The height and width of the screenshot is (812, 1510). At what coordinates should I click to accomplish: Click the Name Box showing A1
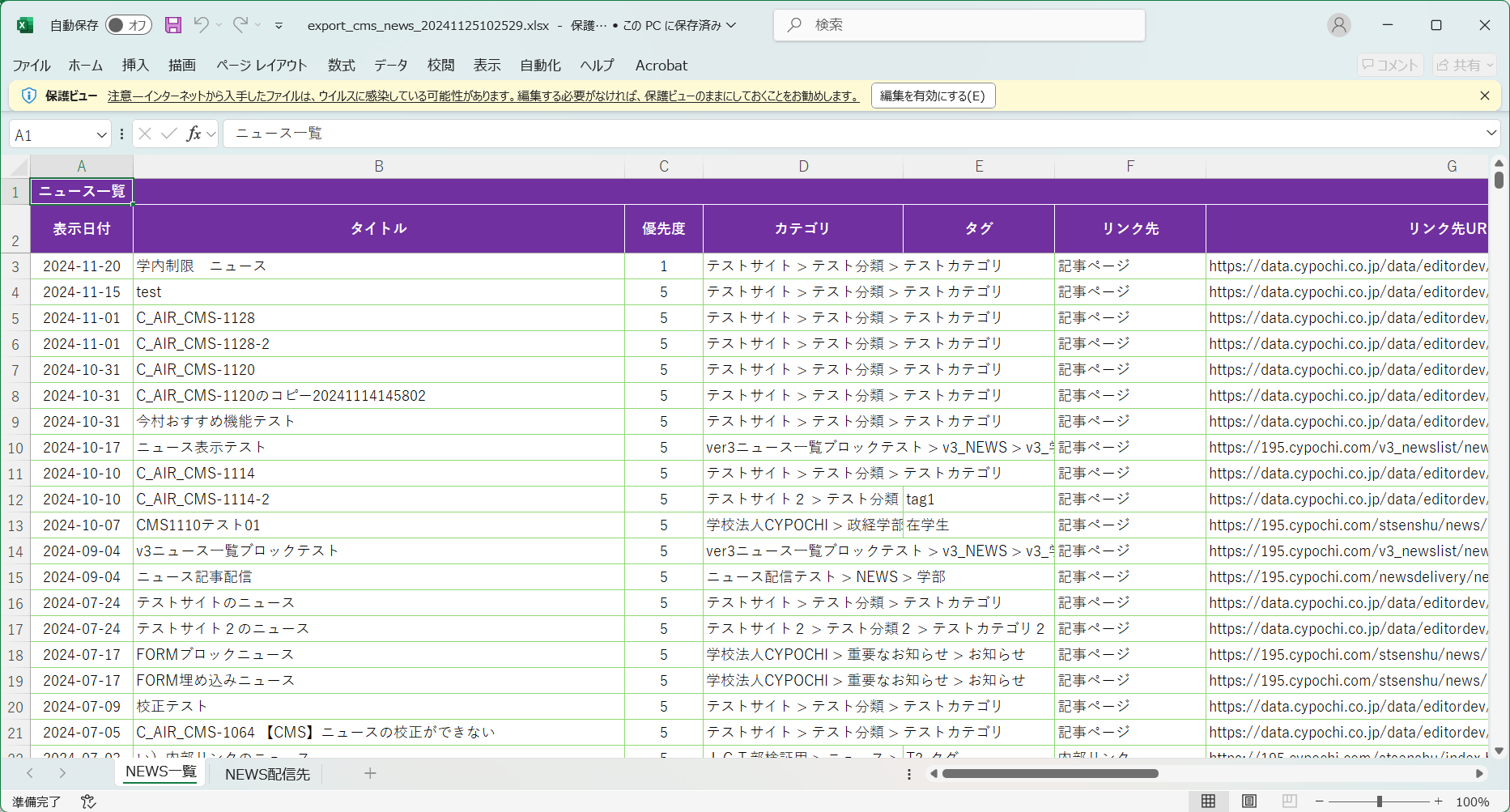point(52,134)
